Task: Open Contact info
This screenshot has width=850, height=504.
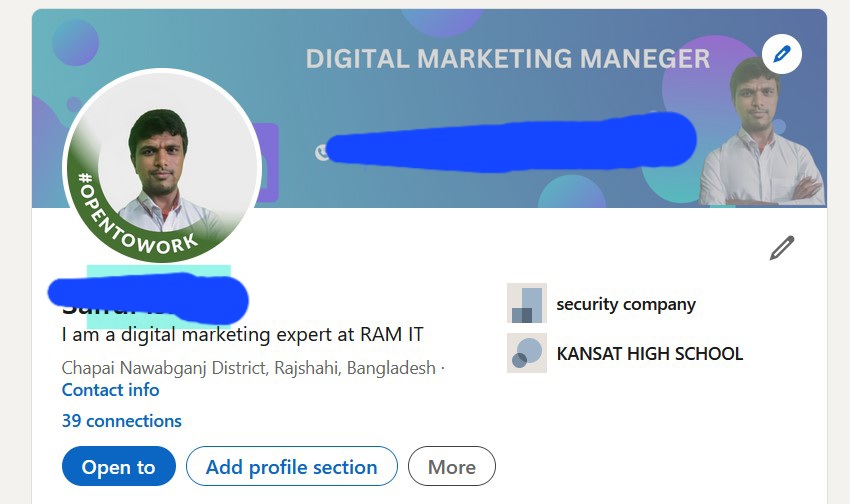Action: (111, 390)
